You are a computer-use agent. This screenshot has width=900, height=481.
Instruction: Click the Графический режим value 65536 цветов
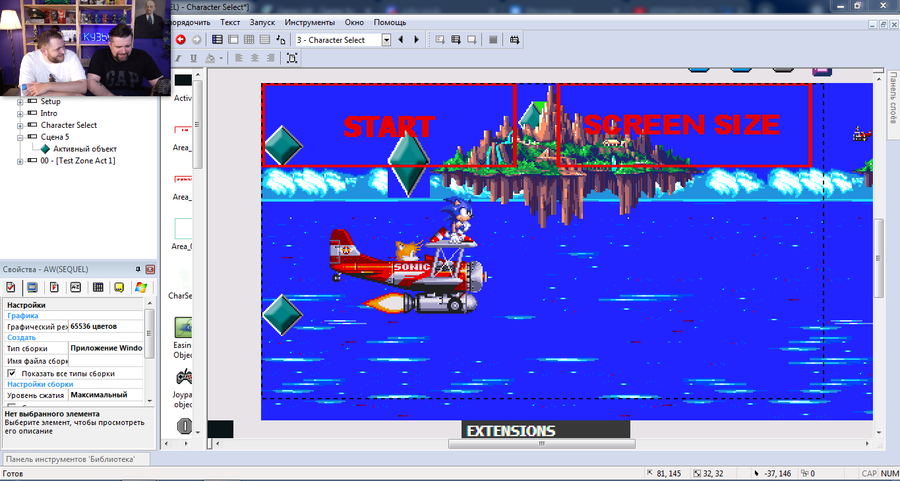click(105, 327)
